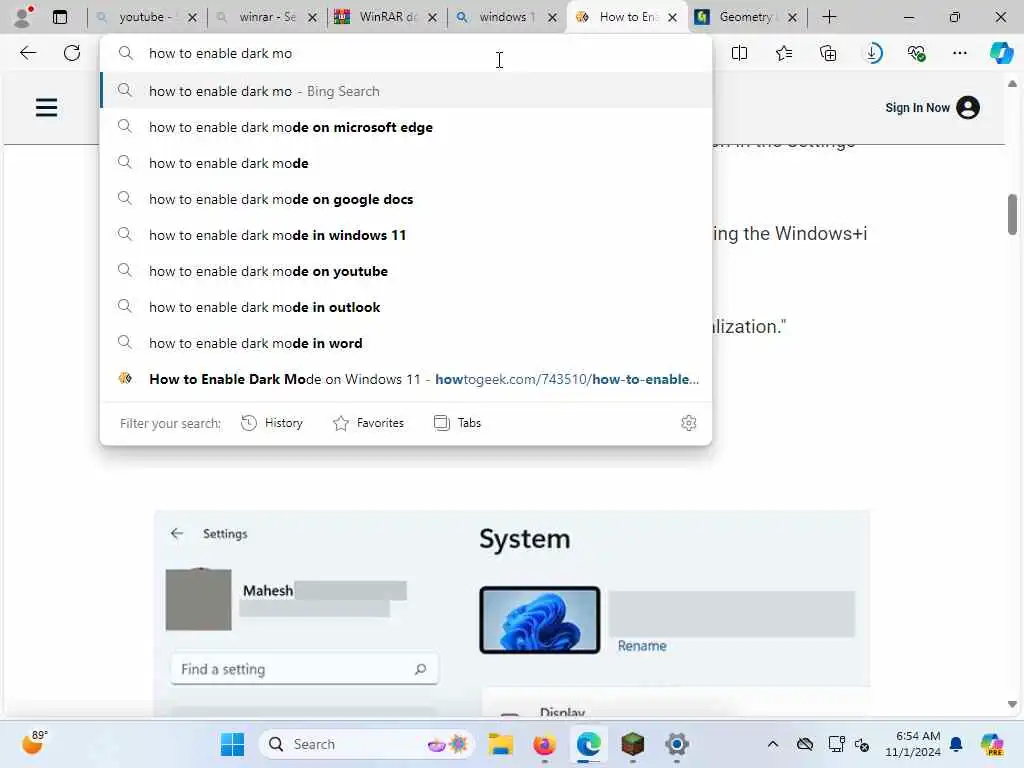Open notification bell in system tray

click(956, 744)
